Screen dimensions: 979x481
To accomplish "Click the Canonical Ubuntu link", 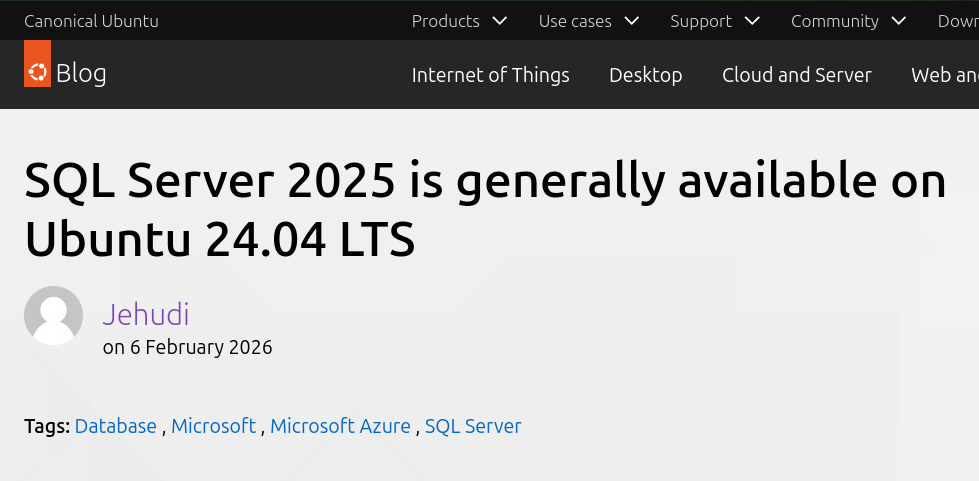I will coord(91,21).
